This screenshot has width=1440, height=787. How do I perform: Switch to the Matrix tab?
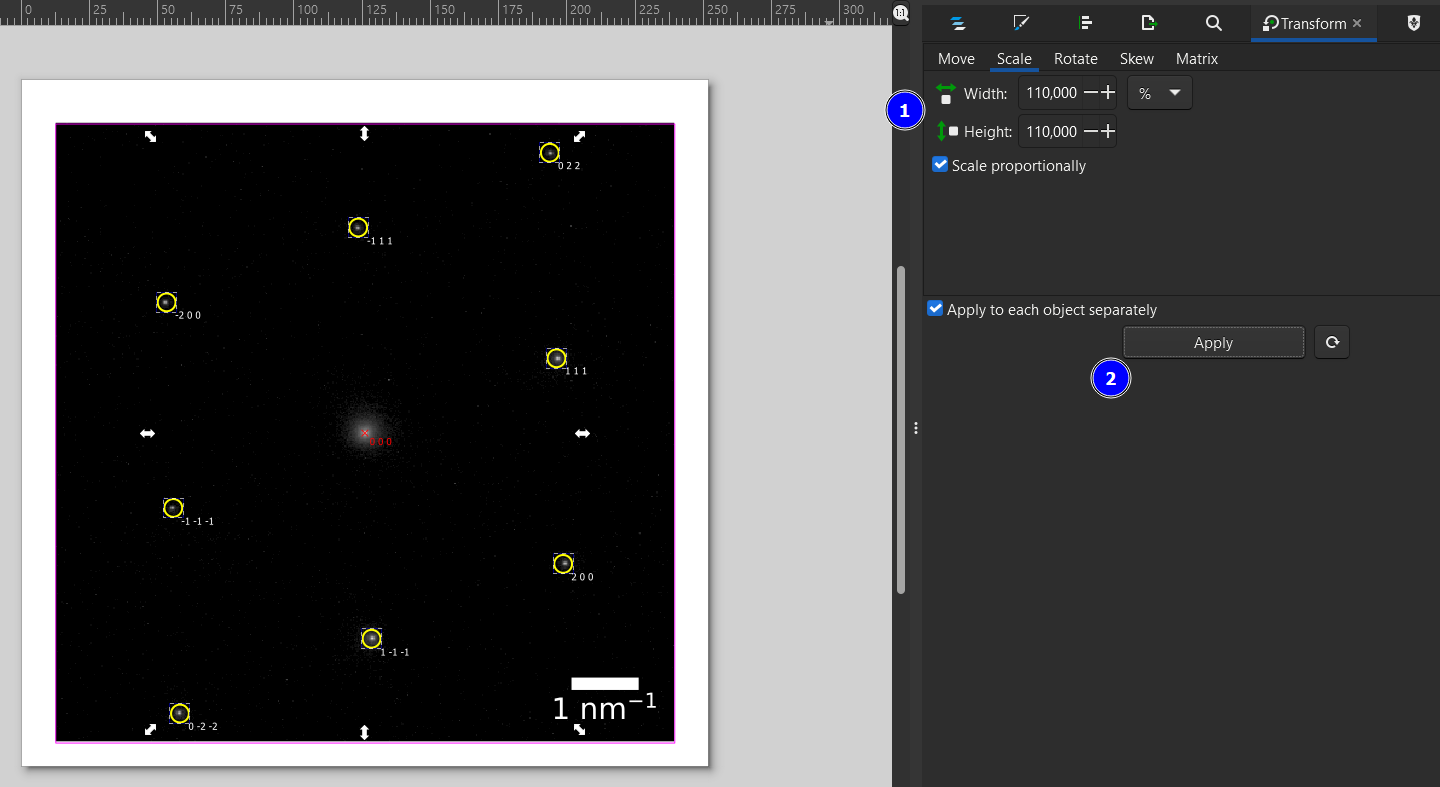(1197, 59)
